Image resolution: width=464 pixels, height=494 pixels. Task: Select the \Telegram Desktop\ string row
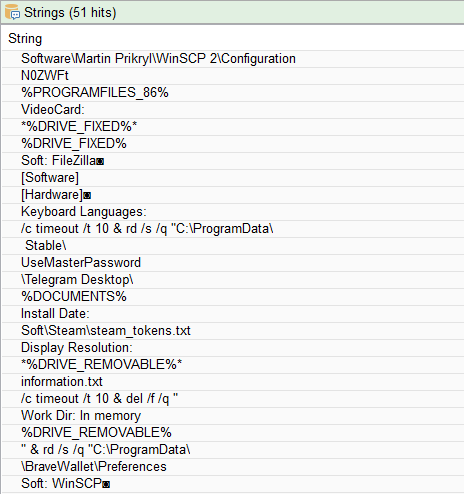point(233,280)
